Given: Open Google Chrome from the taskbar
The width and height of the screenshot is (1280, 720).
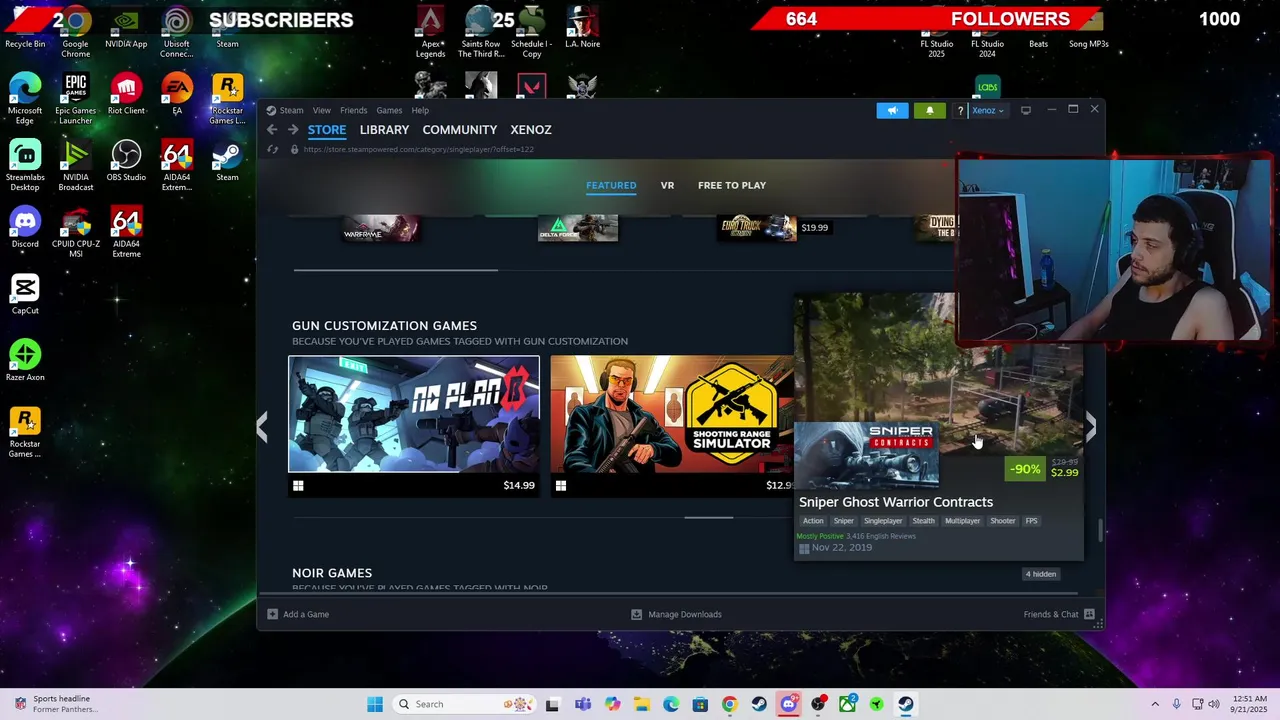Looking at the screenshot, I should (729, 704).
